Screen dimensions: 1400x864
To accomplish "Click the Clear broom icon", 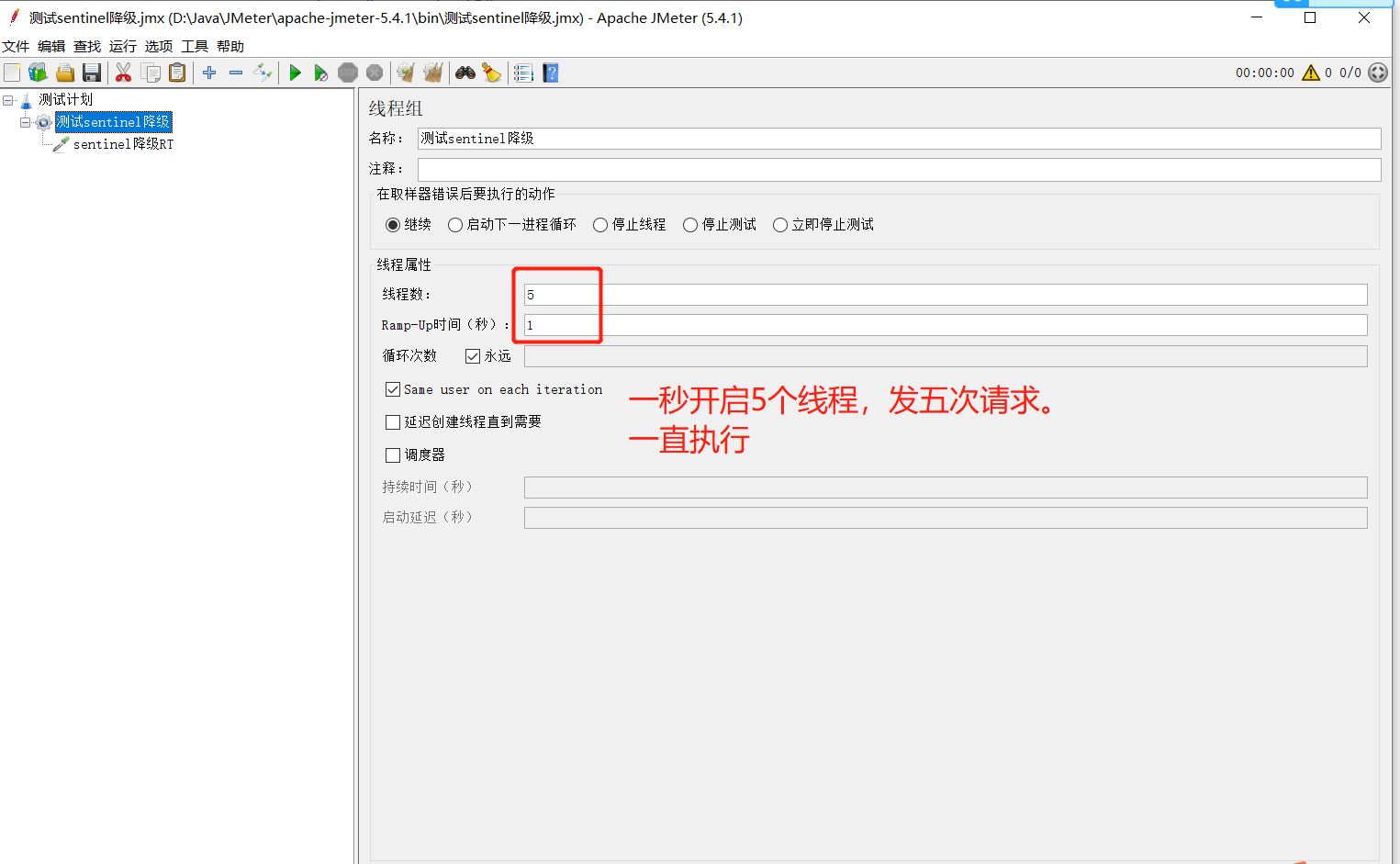I will coord(405,73).
